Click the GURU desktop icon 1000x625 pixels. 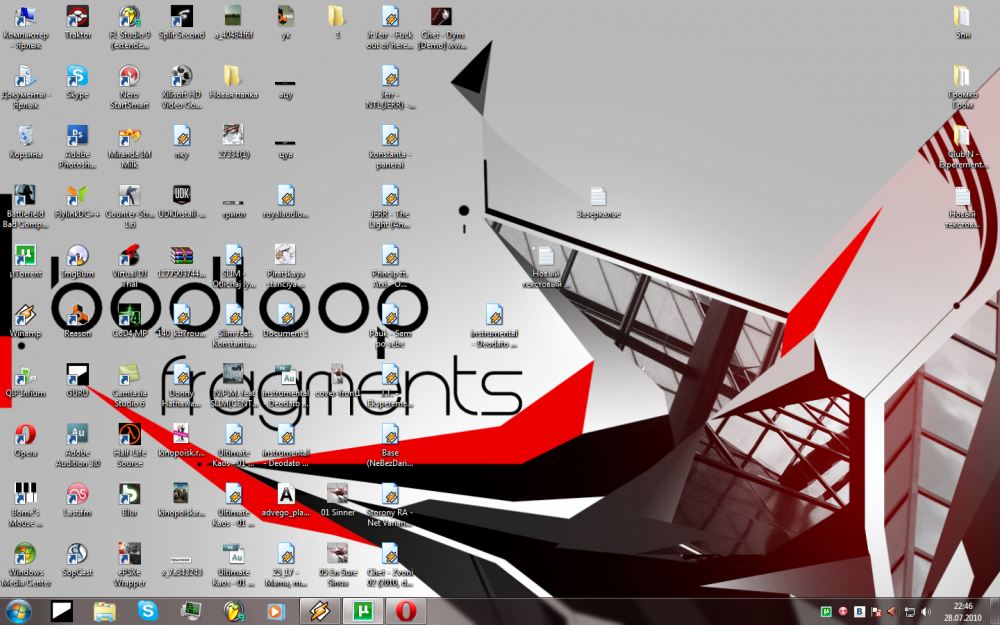(x=78, y=381)
